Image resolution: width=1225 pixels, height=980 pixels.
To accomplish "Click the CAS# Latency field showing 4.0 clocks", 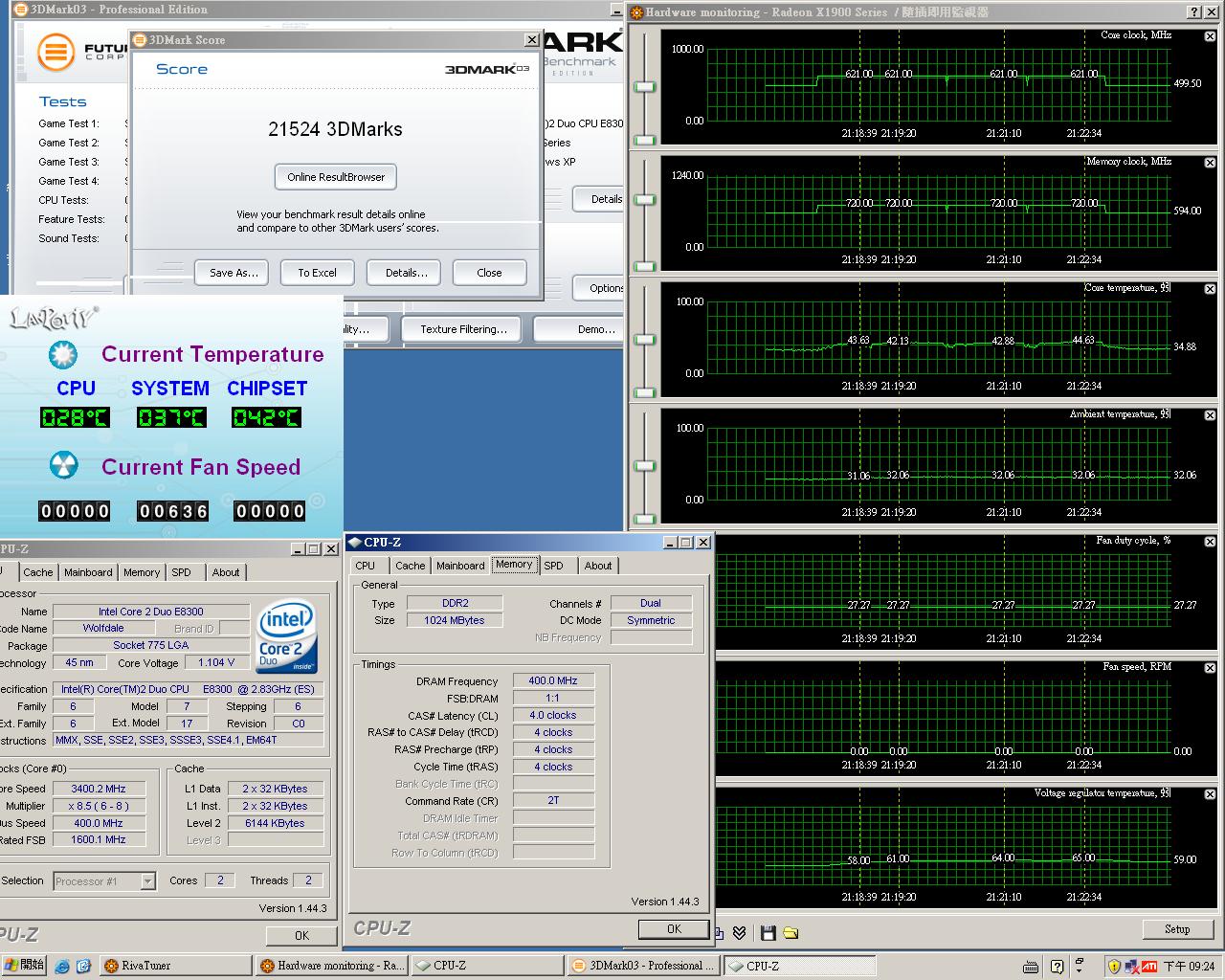I will (553, 715).
